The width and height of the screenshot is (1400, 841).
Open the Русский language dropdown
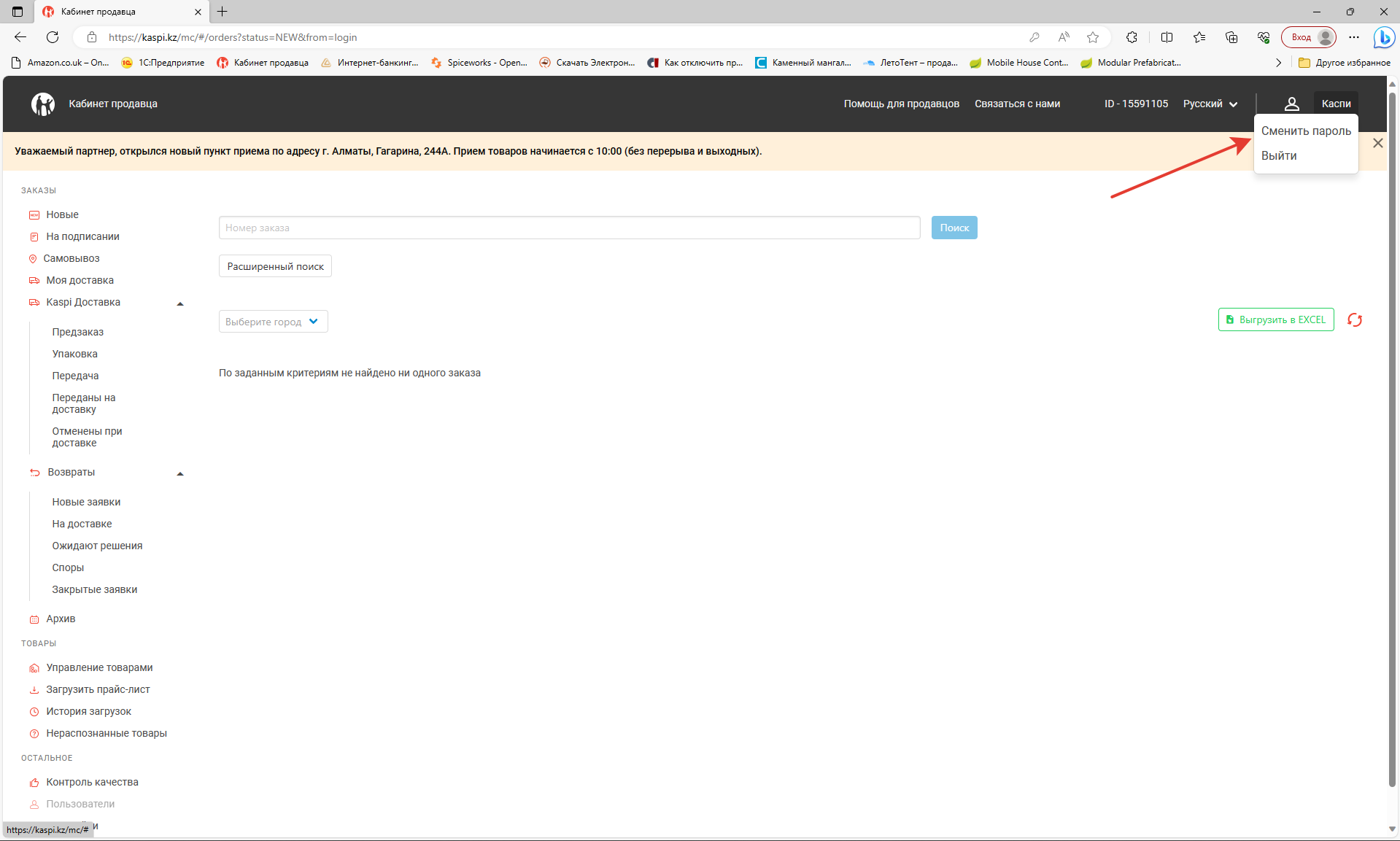point(1210,104)
